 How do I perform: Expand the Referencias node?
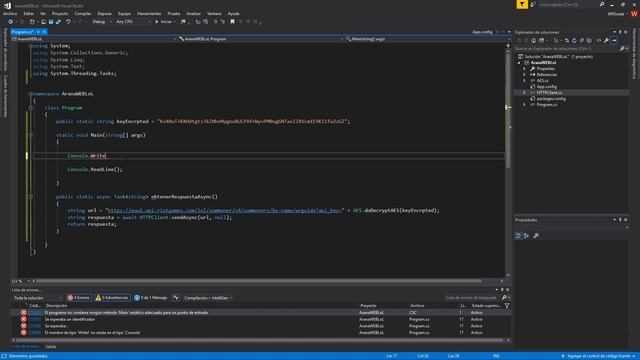coord(524,75)
